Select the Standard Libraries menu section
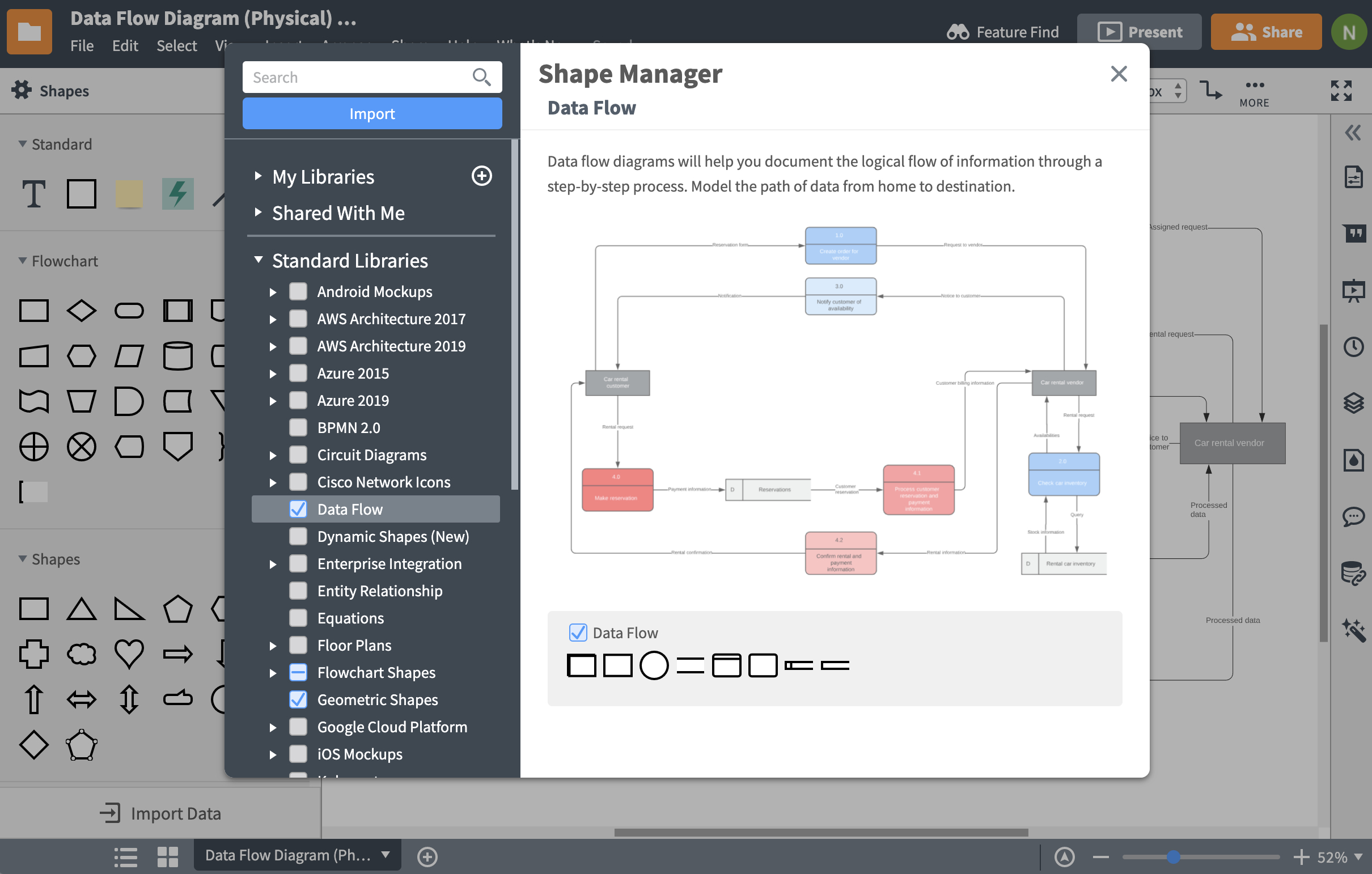Image resolution: width=1372 pixels, height=874 pixels. click(349, 259)
